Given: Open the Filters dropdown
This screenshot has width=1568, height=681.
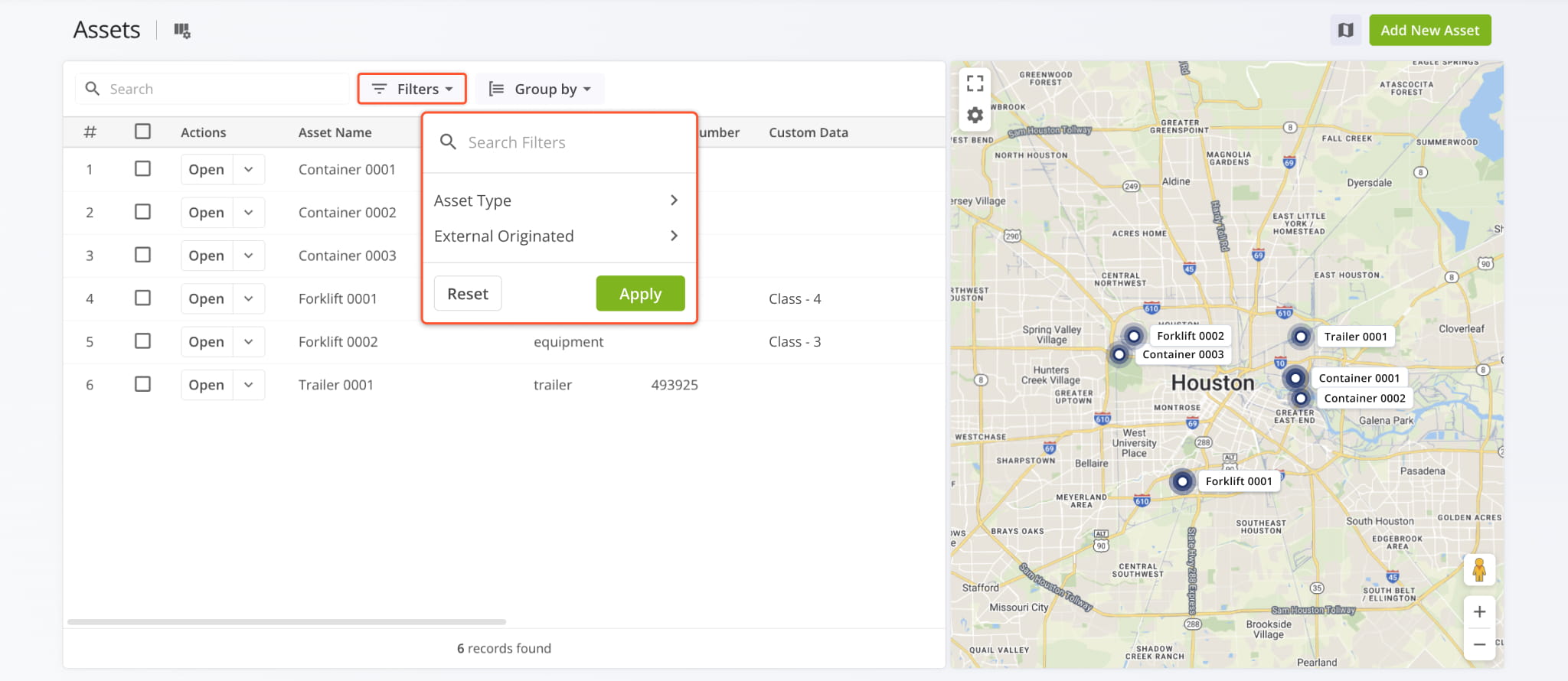Looking at the screenshot, I should [x=412, y=89].
